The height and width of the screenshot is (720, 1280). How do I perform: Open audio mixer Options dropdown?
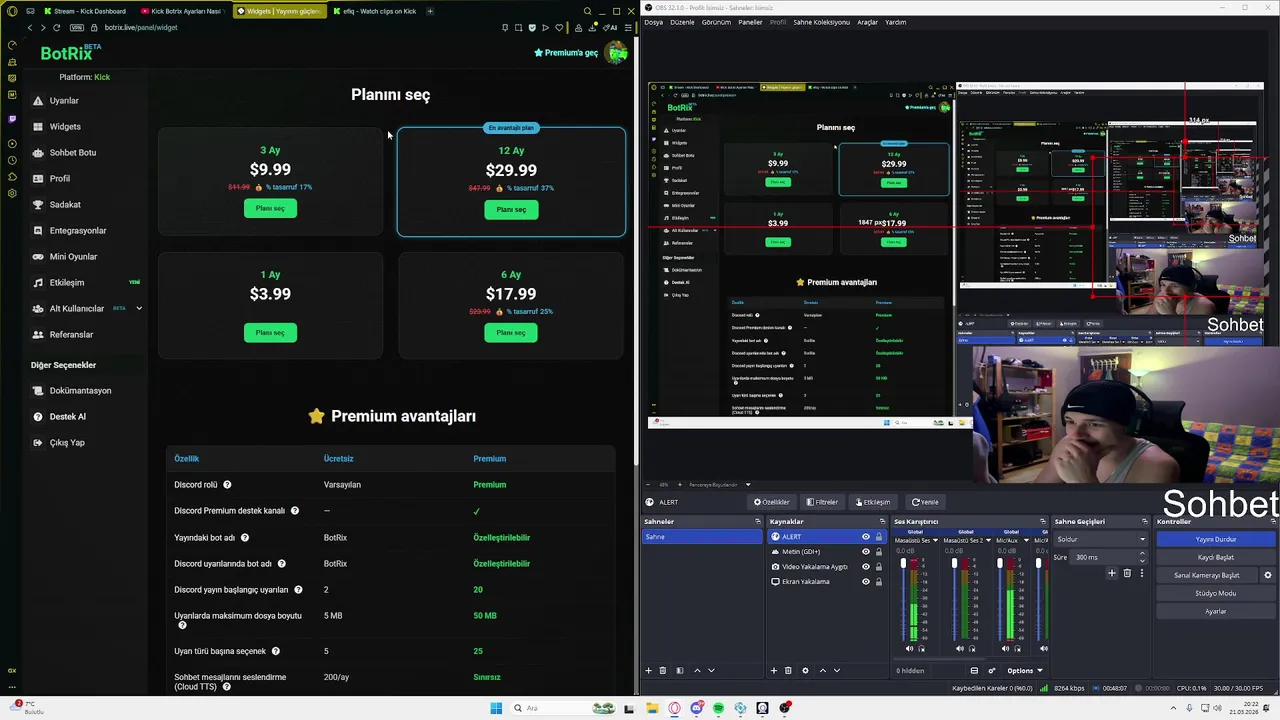tap(1025, 671)
